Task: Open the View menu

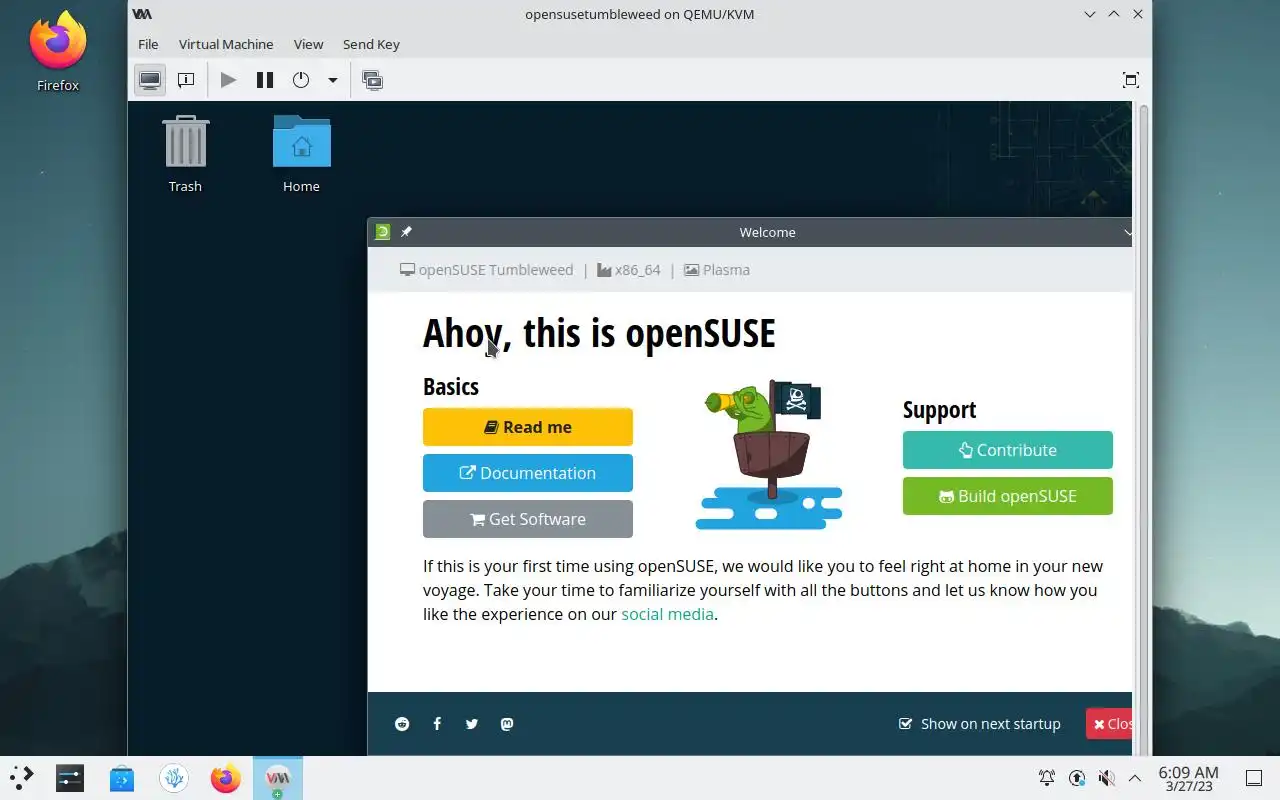Action: (x=308, y=44)
